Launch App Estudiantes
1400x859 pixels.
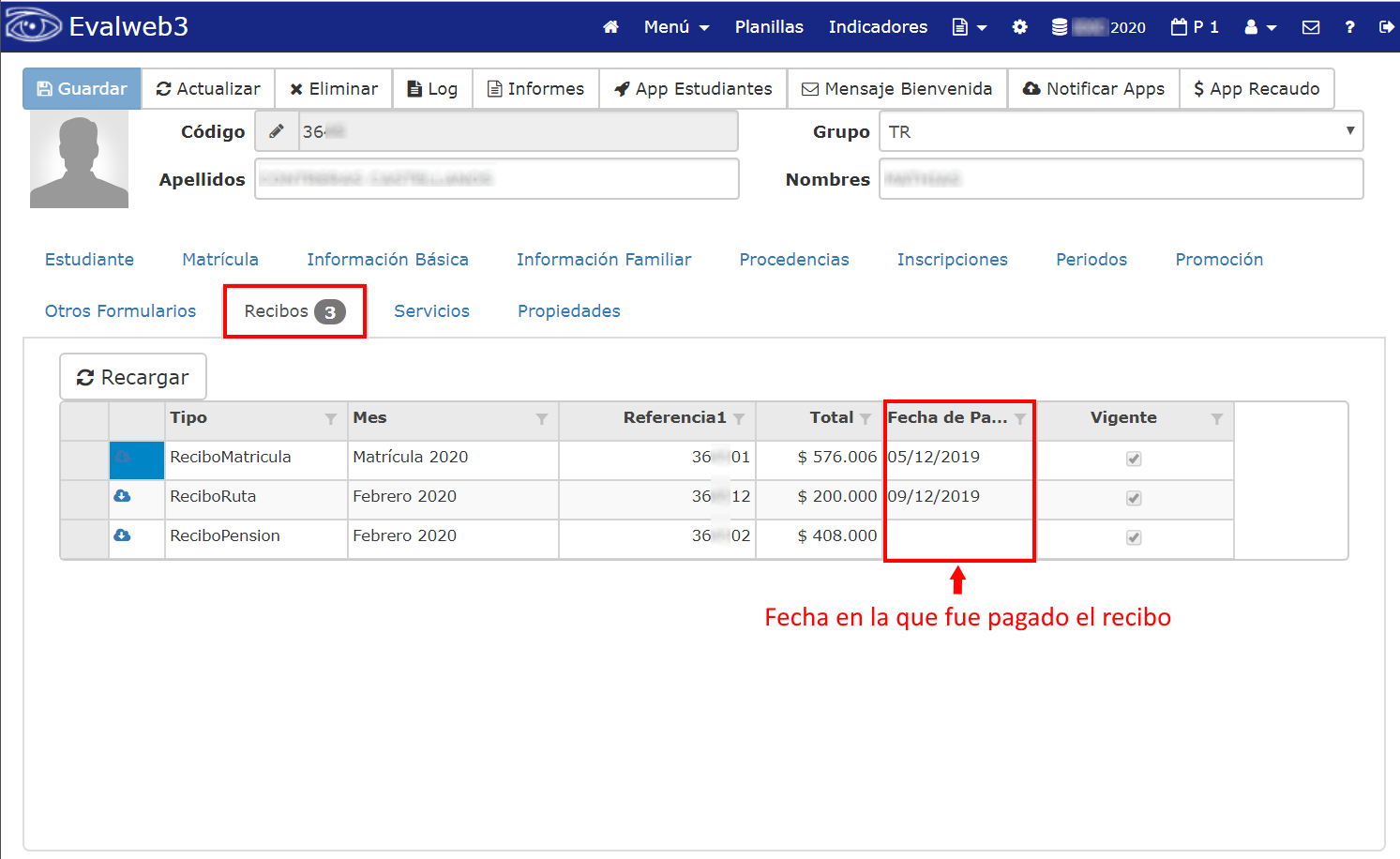pyautogui.click(x=693, y=89)
